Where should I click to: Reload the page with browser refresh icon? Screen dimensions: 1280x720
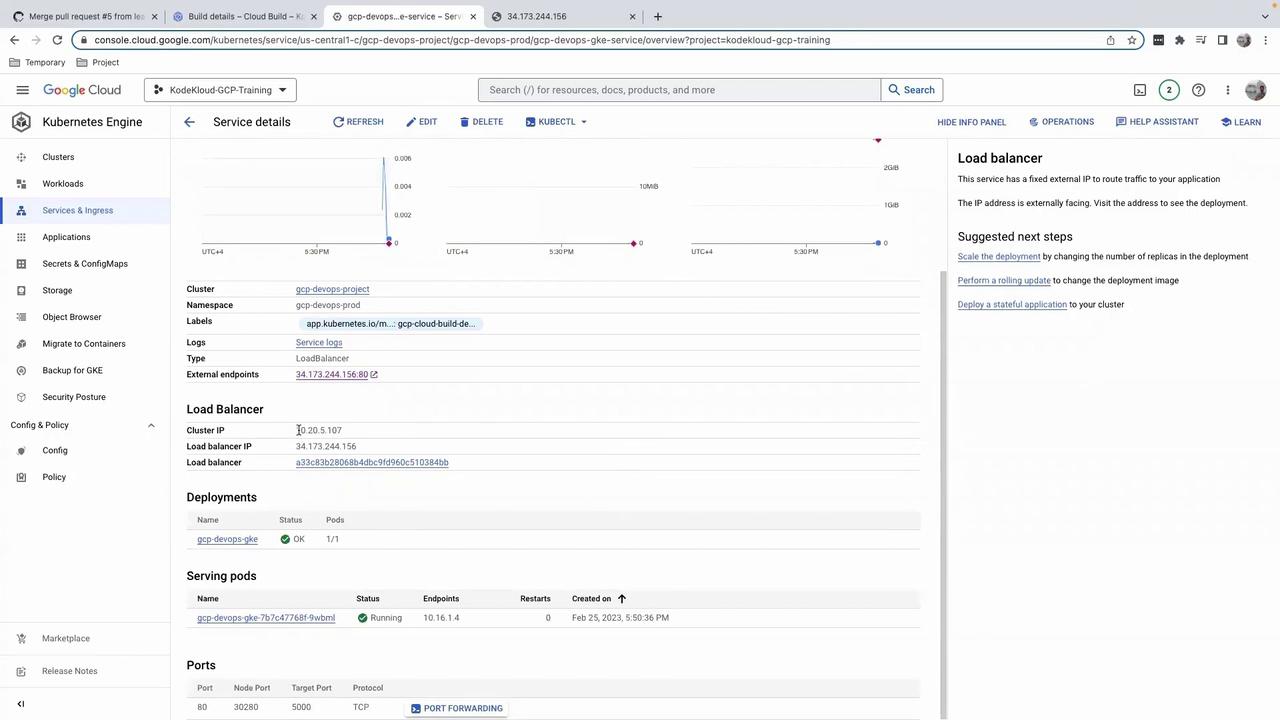57,40
